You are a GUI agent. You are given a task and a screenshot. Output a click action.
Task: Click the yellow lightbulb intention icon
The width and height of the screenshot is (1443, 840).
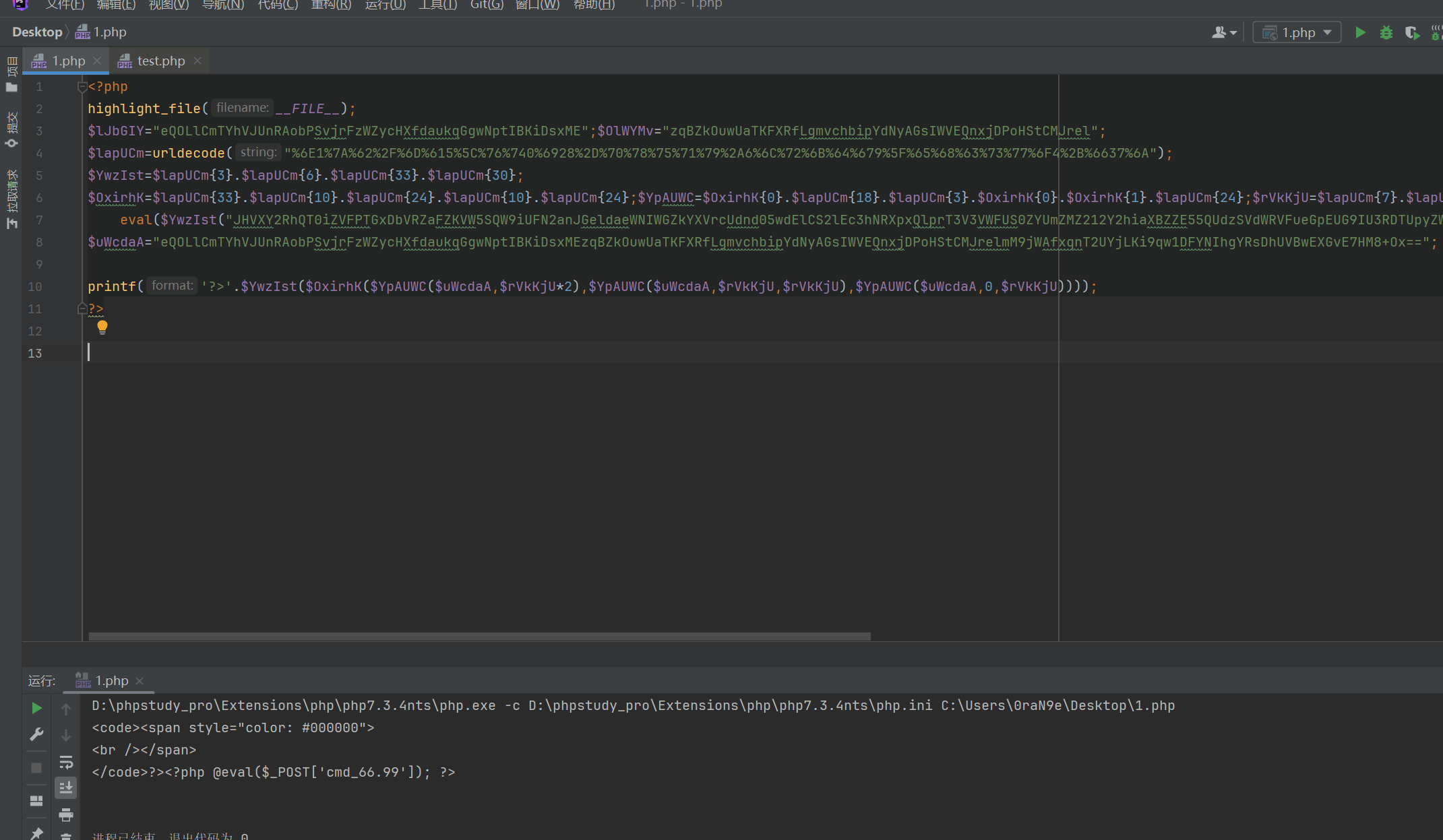[x=102, y=327]
